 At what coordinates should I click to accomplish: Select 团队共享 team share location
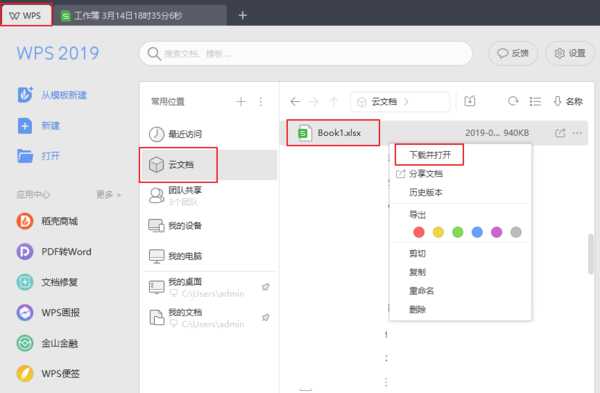pos(209,196)
